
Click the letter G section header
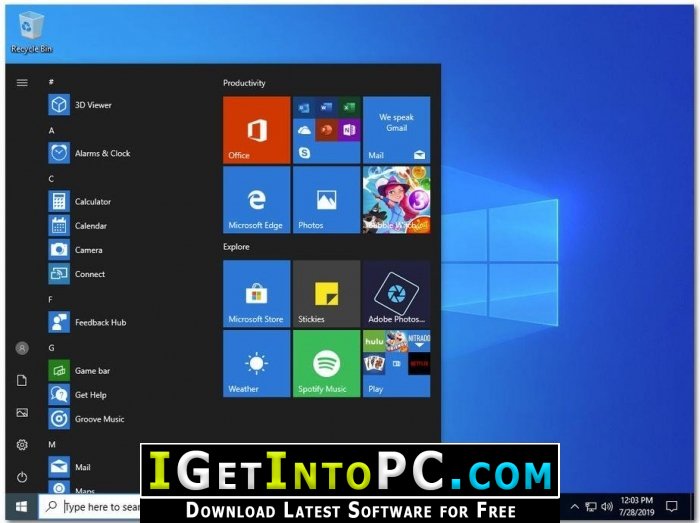click(51, 348)
